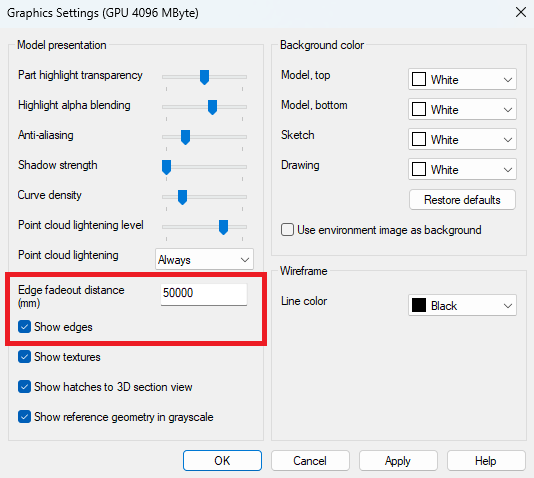This screenshot has width=534, height=478.
Task: Click the Highlight alpha blending slider thumb
Action: coord(213,107)
